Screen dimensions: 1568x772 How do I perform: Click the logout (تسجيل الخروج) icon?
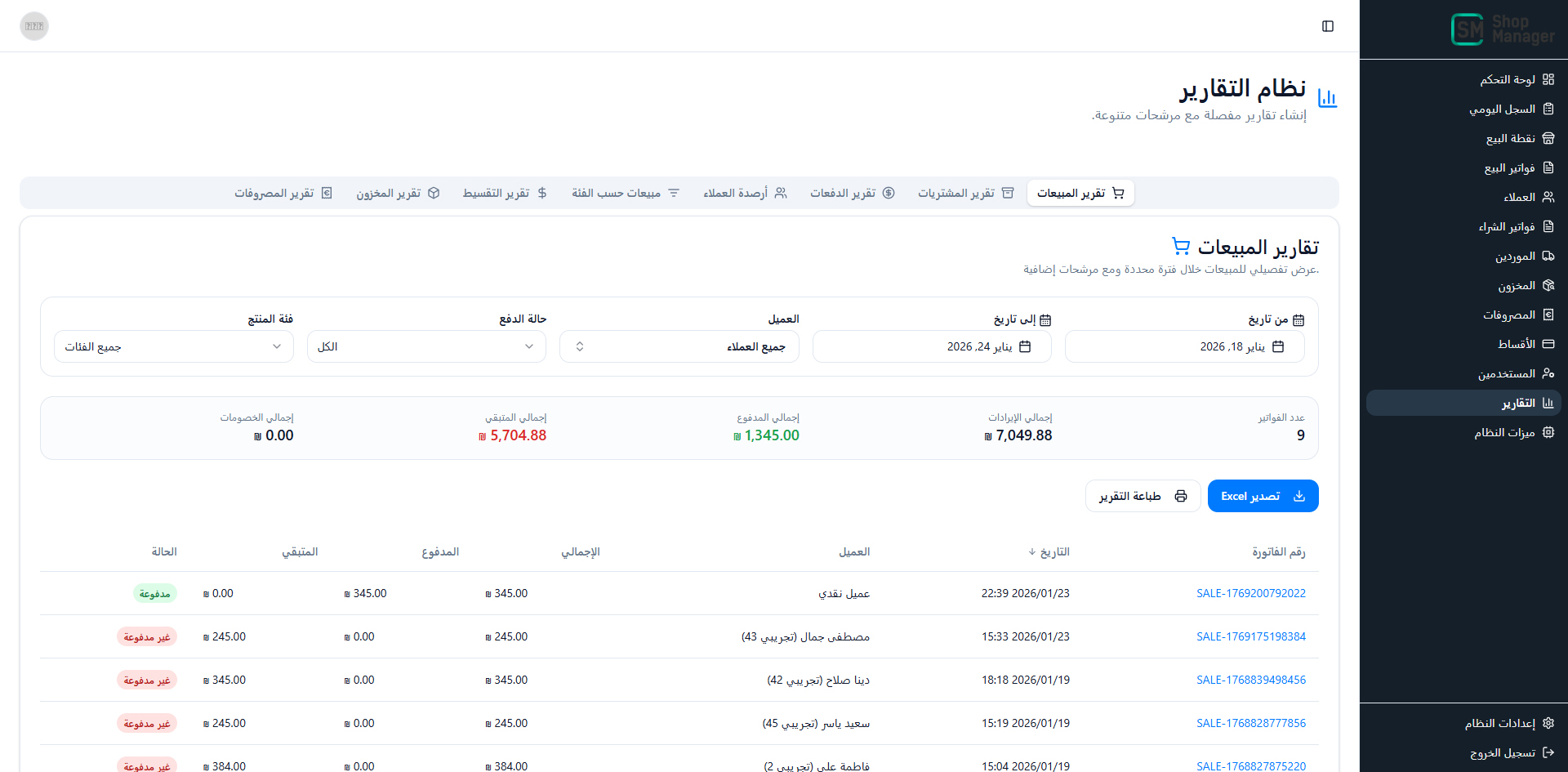click(x=1548, y=752)
